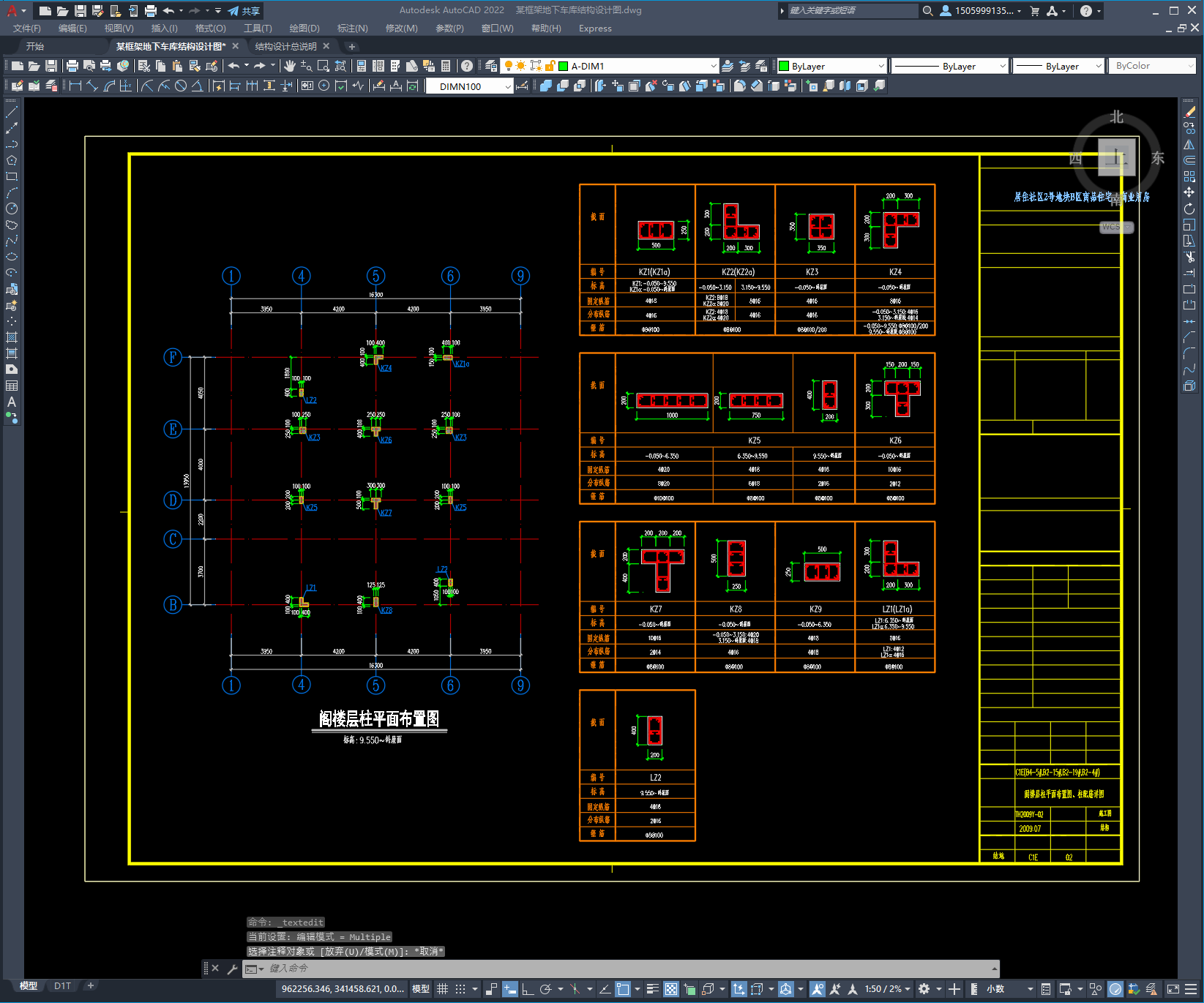Open the 小数 units dropdown
The height and width of the screenshot is (1003, 1204).
pyautogui.click(x=1009, y=989)
